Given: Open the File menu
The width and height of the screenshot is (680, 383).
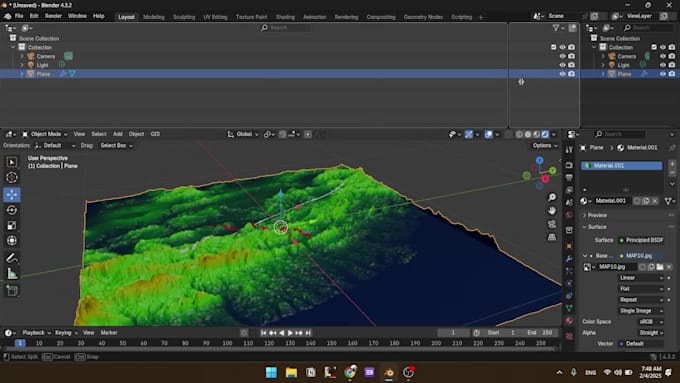Looking at the screenshot, I should [19, 16].
